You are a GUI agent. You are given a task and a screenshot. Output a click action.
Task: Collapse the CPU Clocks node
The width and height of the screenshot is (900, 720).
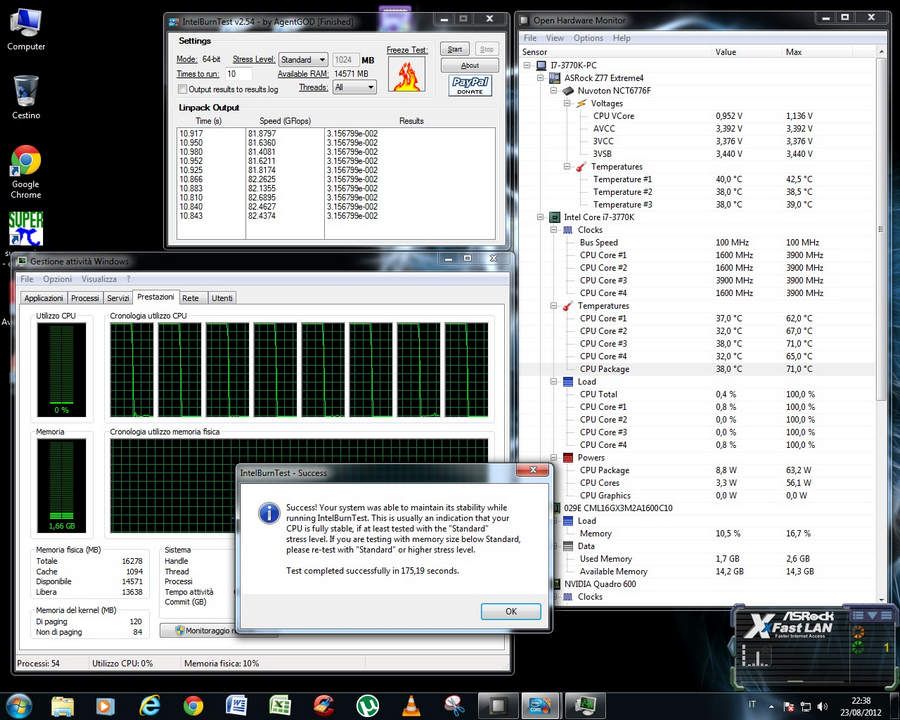(553, 230)
